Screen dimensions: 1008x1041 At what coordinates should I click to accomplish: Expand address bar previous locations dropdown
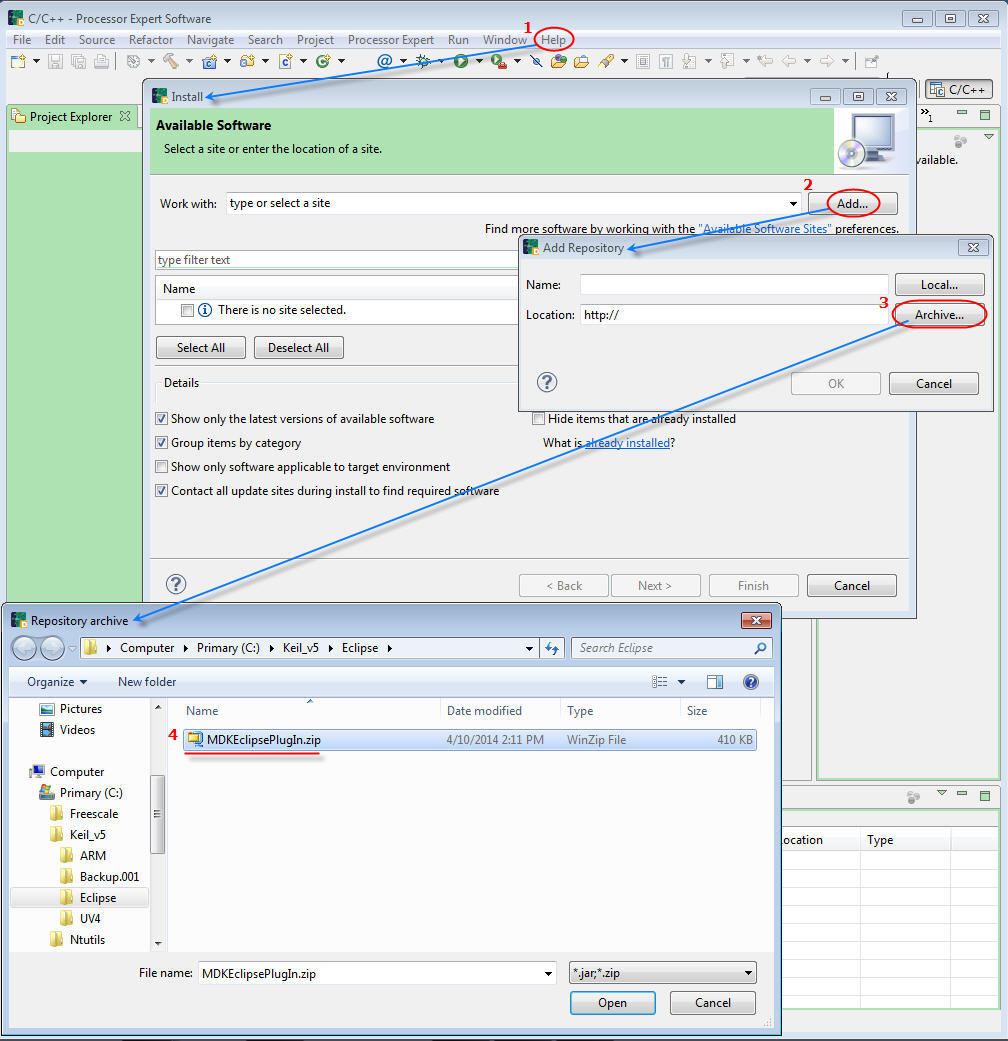click(529, 648)
